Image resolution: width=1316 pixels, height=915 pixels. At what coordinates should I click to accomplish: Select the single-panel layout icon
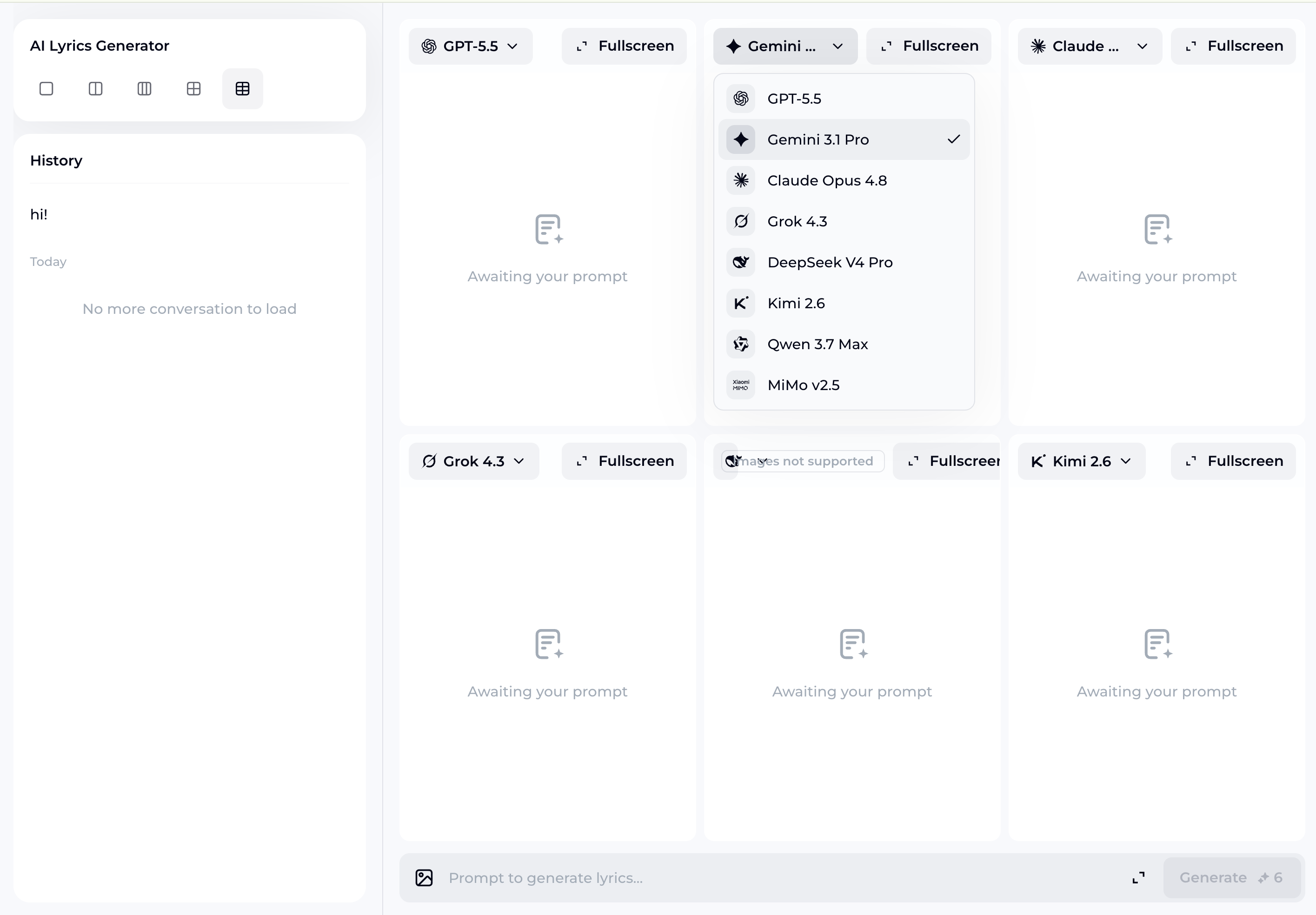pos(47,89)
